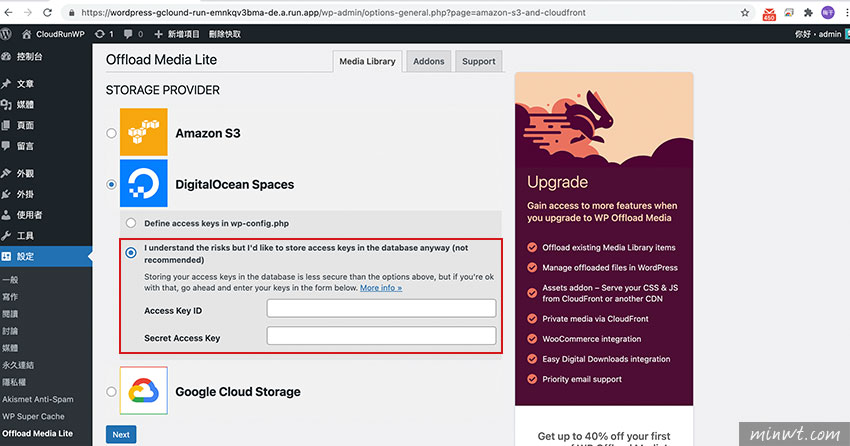Open Offload Media Lite submenu item
This screenshot has width=850, height=446.
point(37,434)
